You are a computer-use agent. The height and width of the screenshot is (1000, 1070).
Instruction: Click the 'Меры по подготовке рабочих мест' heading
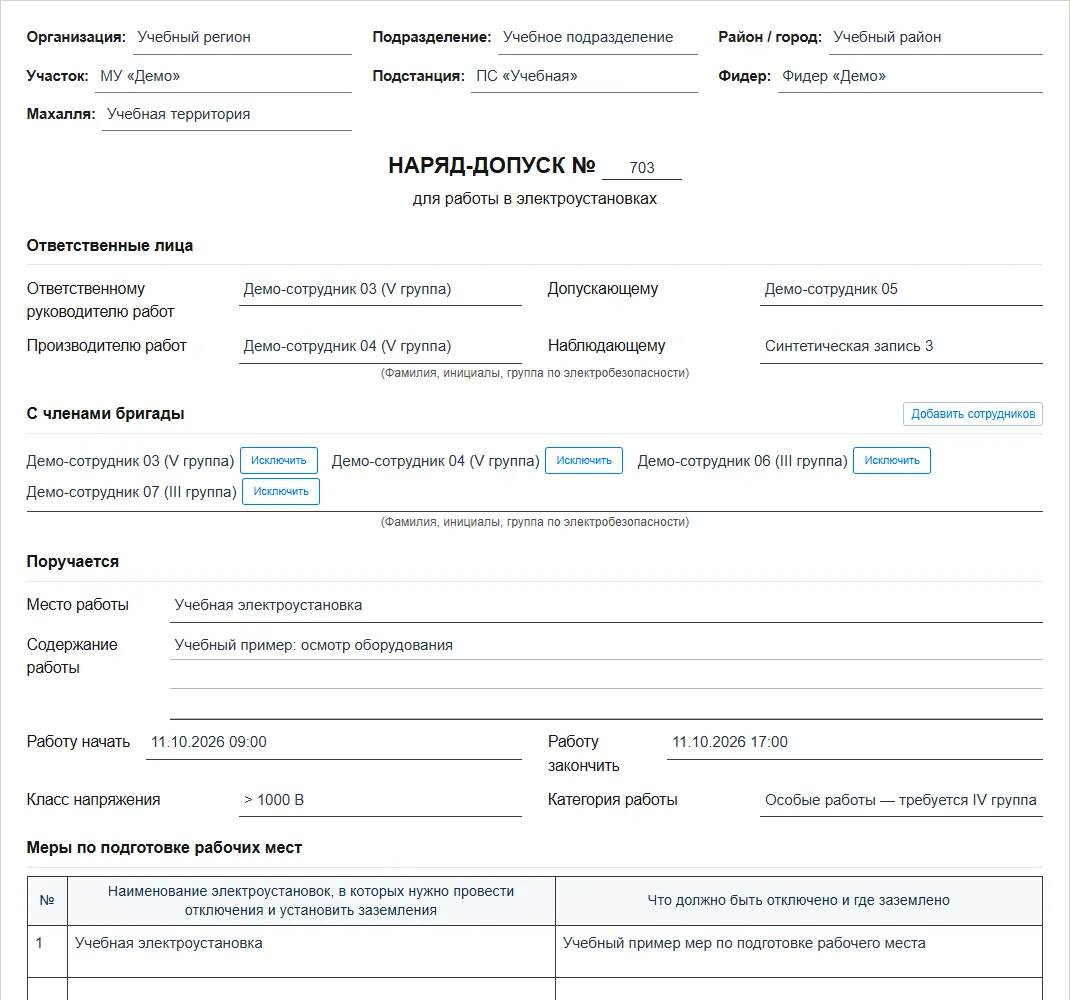[164, 848]
